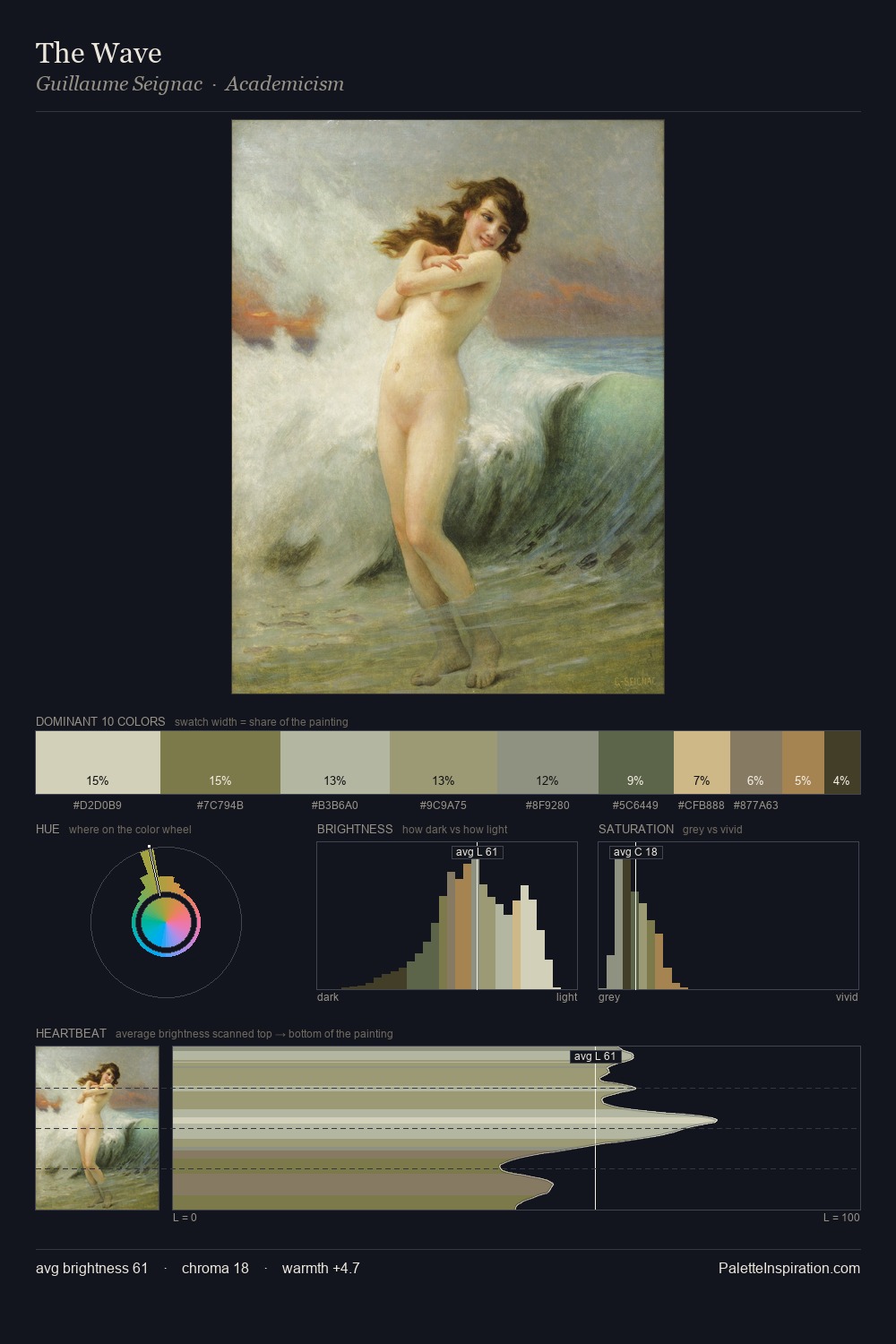Choose the #9C9A75 swatch
This screenshot has width=896, height=1344.
[x=444, y=762]
